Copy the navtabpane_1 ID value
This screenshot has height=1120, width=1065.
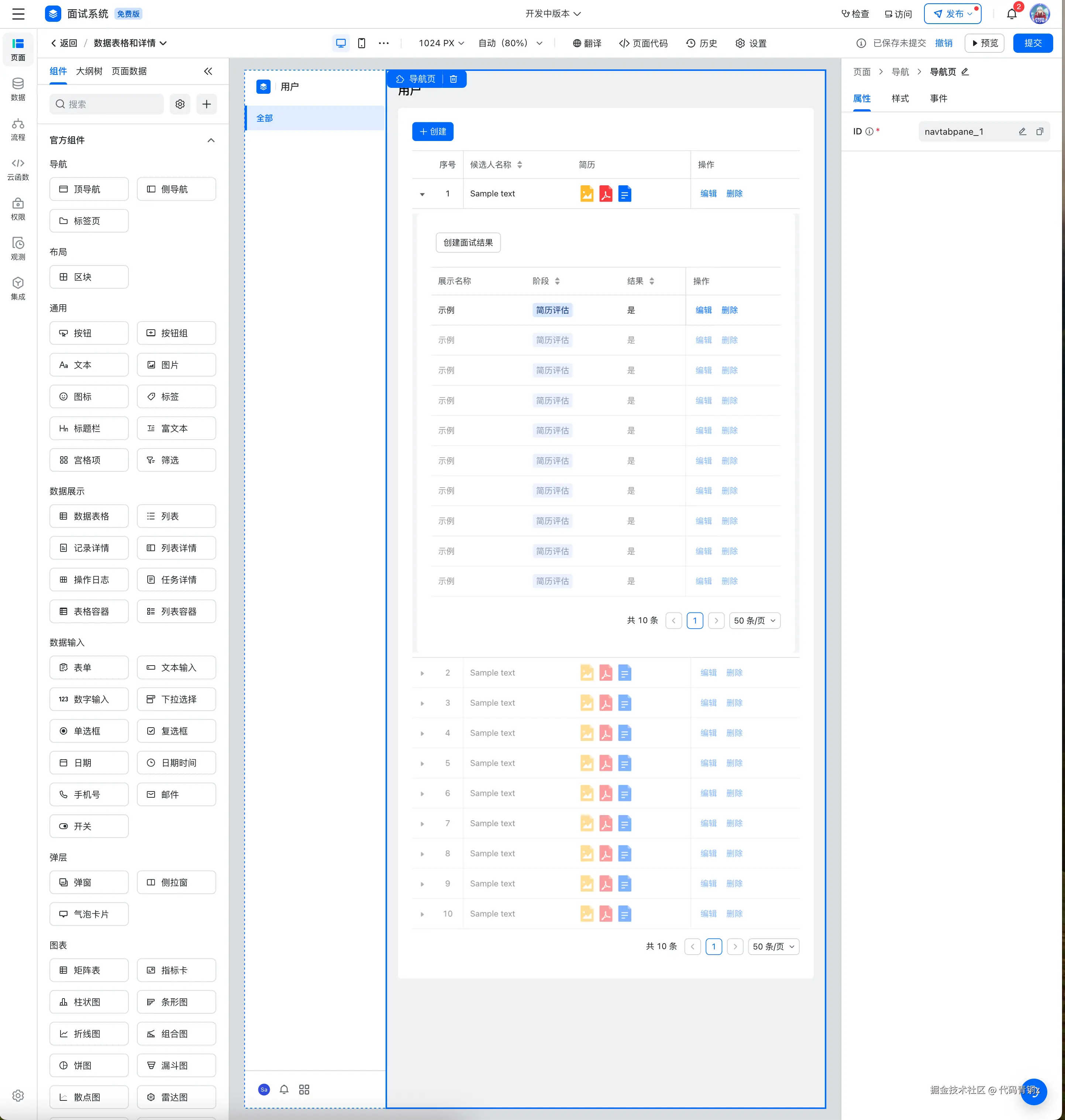pos(1040,131)
